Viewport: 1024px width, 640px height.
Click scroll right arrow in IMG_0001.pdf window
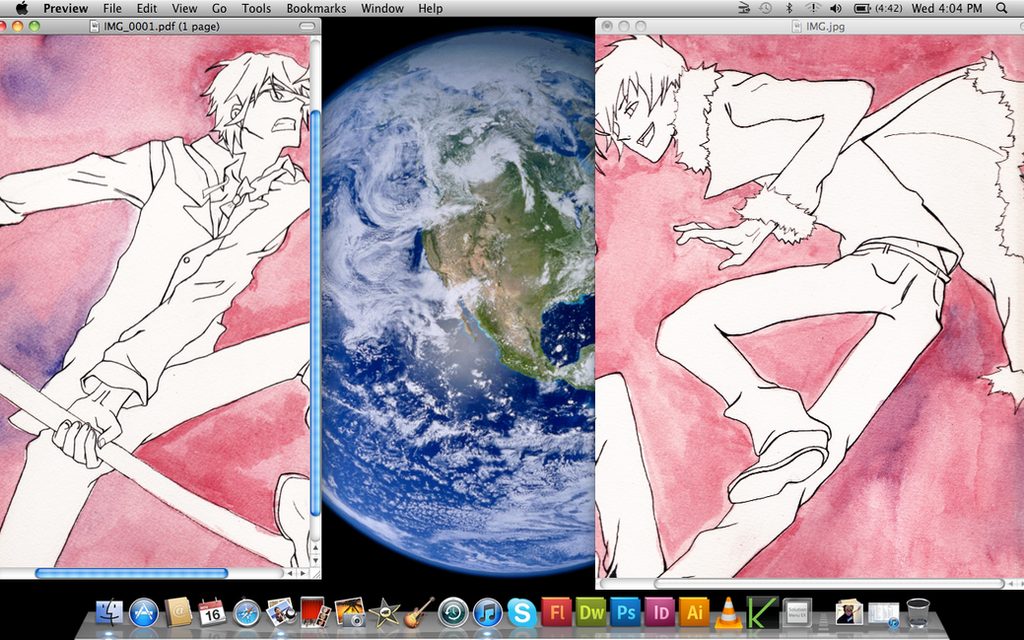[303, 573]
